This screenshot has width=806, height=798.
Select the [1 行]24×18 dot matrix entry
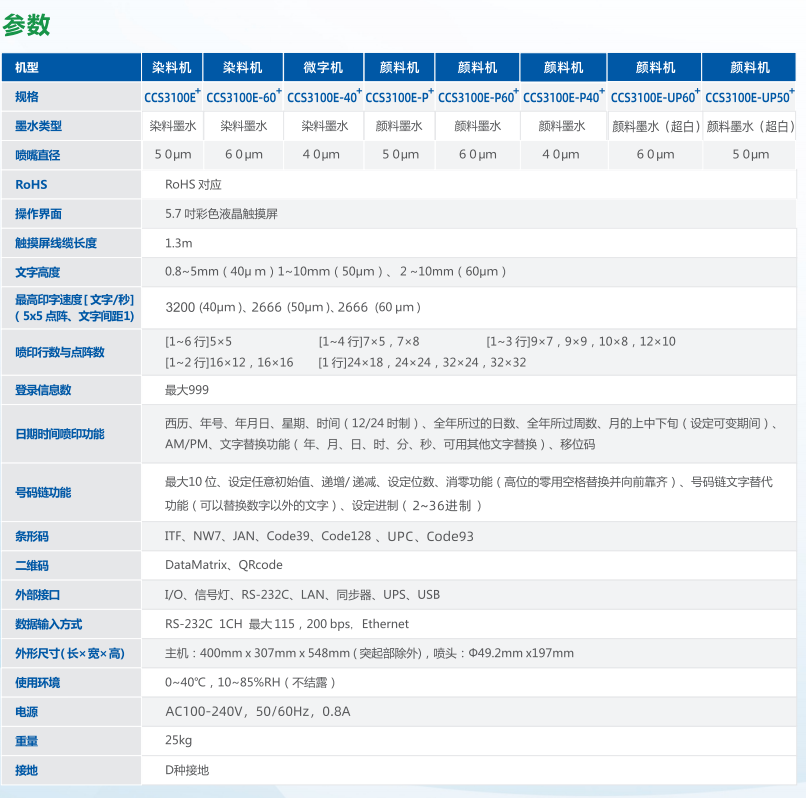click(423, 362)
